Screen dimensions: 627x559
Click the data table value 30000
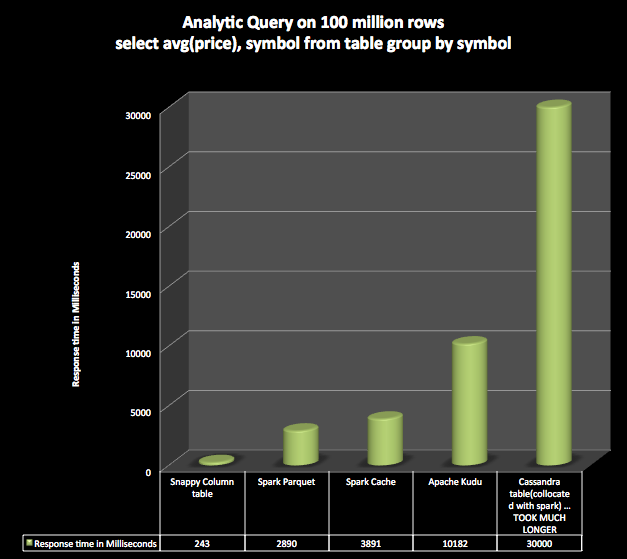click(539, 544)
